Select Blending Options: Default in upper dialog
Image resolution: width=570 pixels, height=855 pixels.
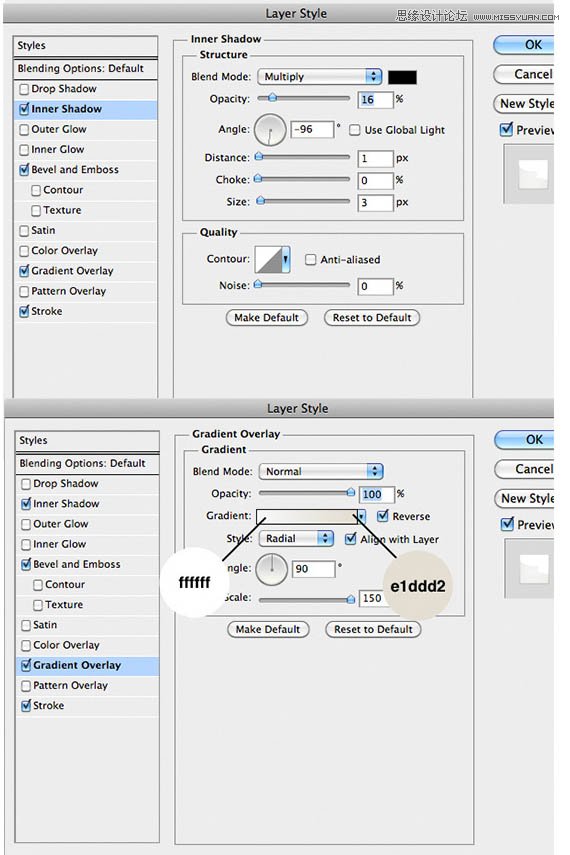tap(86, 69)
